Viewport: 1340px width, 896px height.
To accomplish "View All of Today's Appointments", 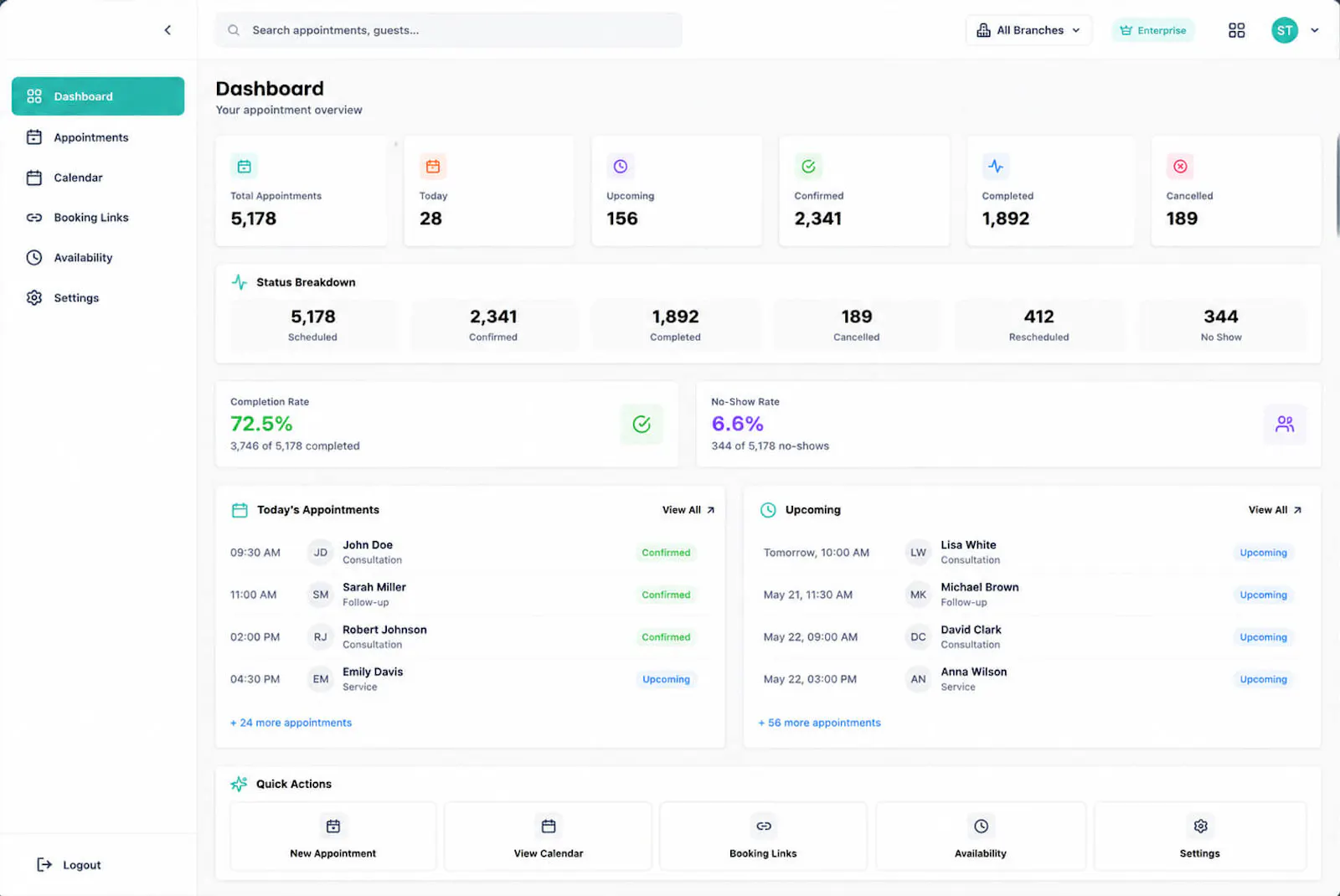I will (x=688, y=510).
